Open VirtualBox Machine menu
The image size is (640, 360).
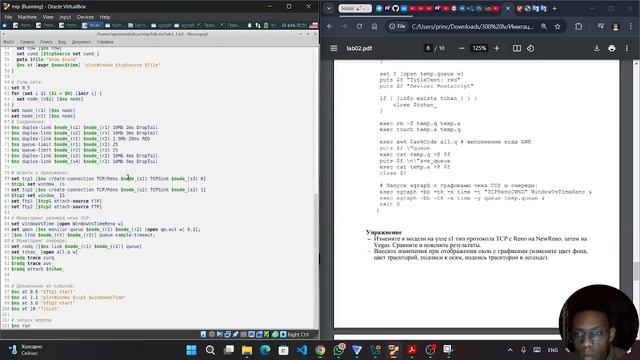27,17
